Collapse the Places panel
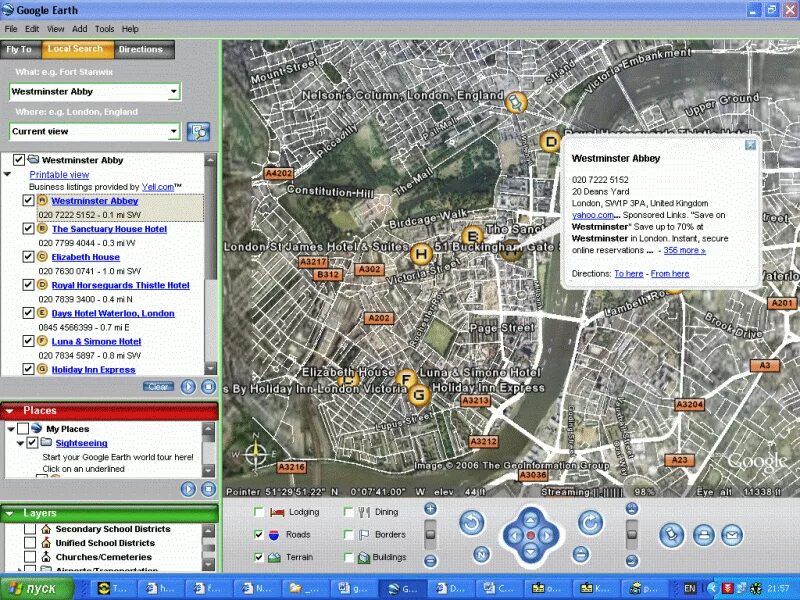The width and height of the screenshot is (800, 600). [x=9, y=410]
